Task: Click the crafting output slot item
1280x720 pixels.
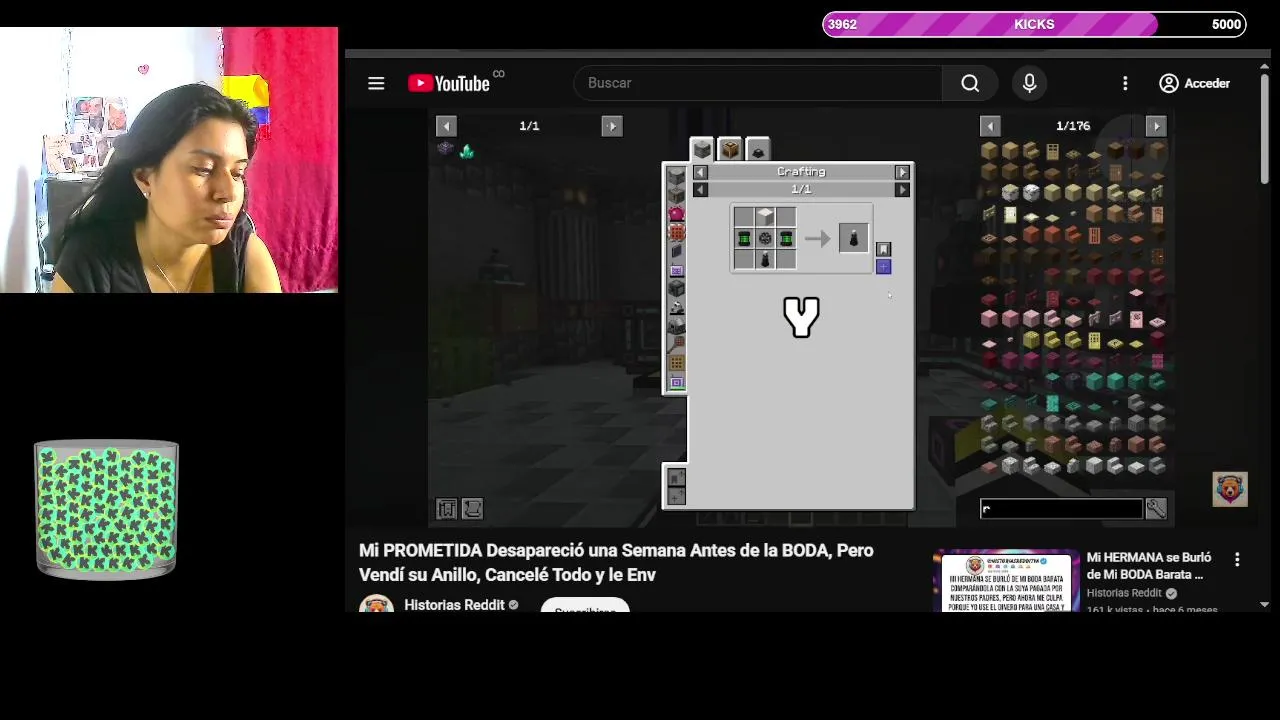Action: [853, 238]
